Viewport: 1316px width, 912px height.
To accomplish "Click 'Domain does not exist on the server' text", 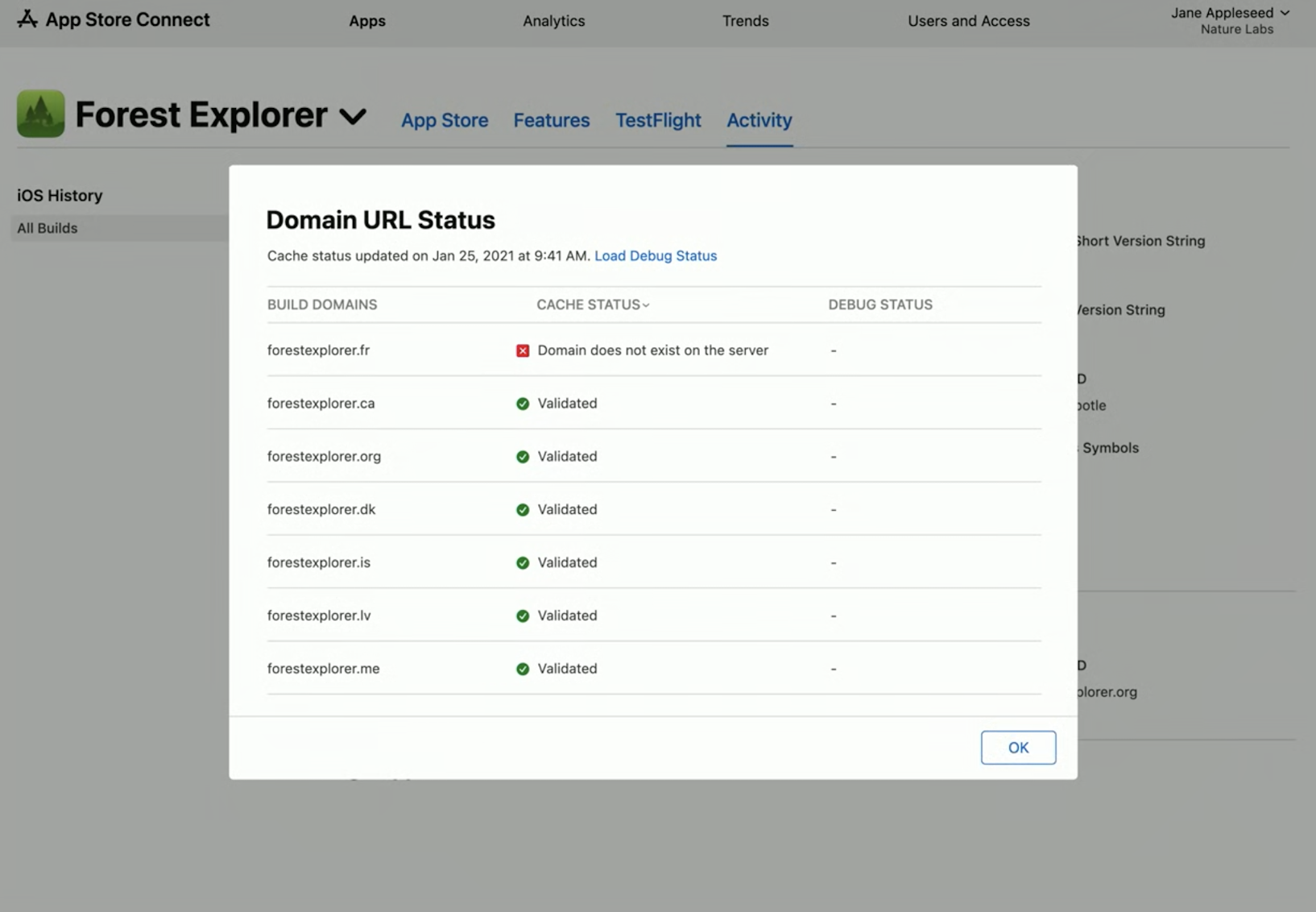I will click(653, 350).
